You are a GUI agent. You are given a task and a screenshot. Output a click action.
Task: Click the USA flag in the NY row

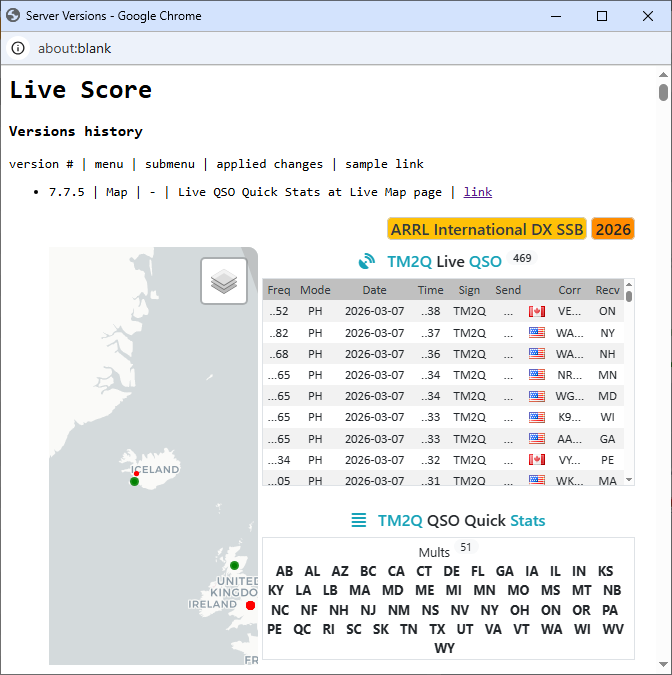pyautogui.click(x=537, y=332)
